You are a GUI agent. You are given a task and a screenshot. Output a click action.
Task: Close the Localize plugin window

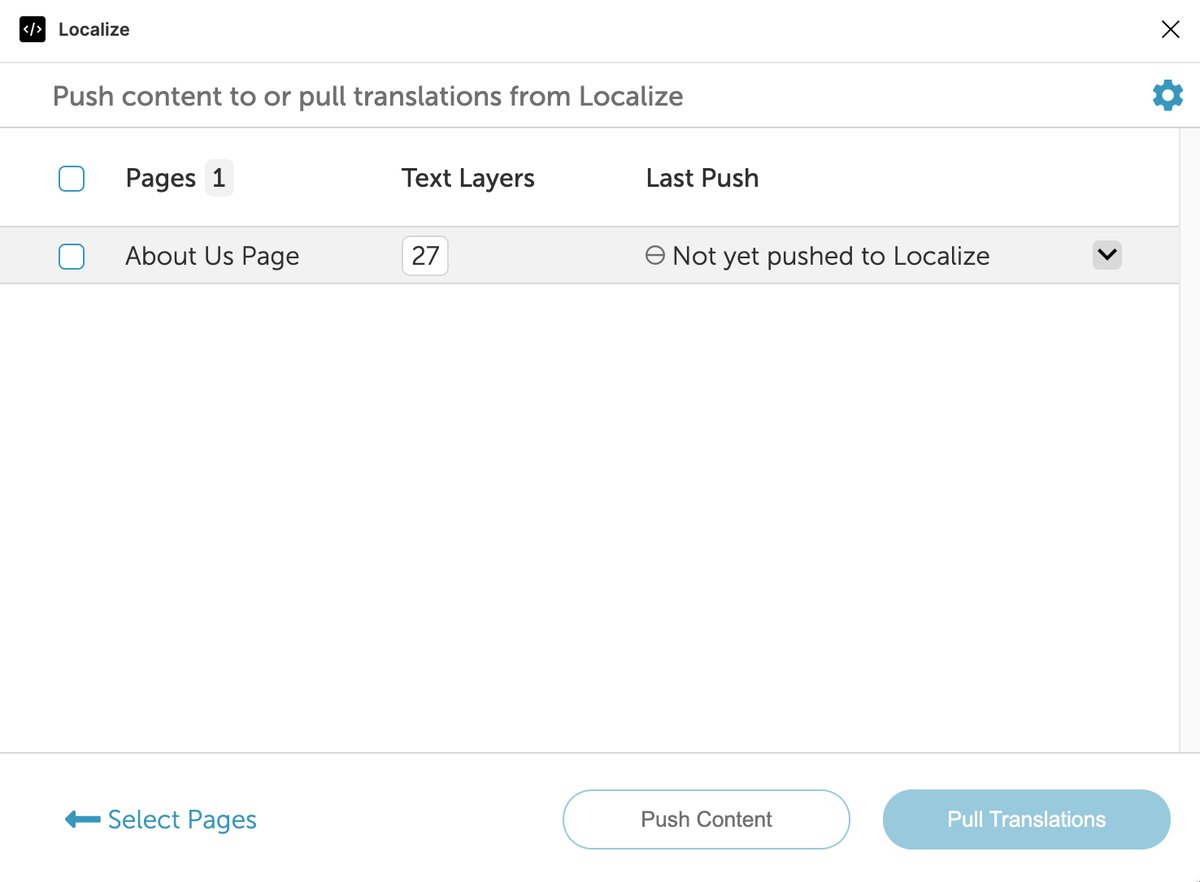click(x=1170, y=30)
